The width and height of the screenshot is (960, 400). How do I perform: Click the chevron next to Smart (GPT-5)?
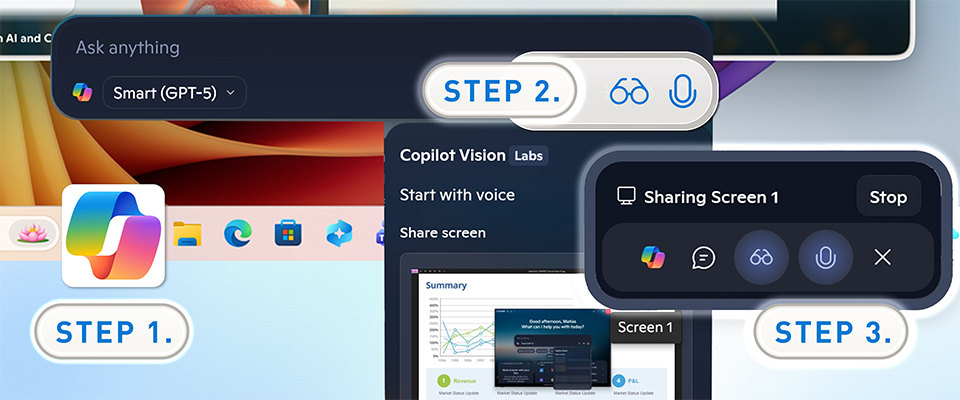pos(230,92)
